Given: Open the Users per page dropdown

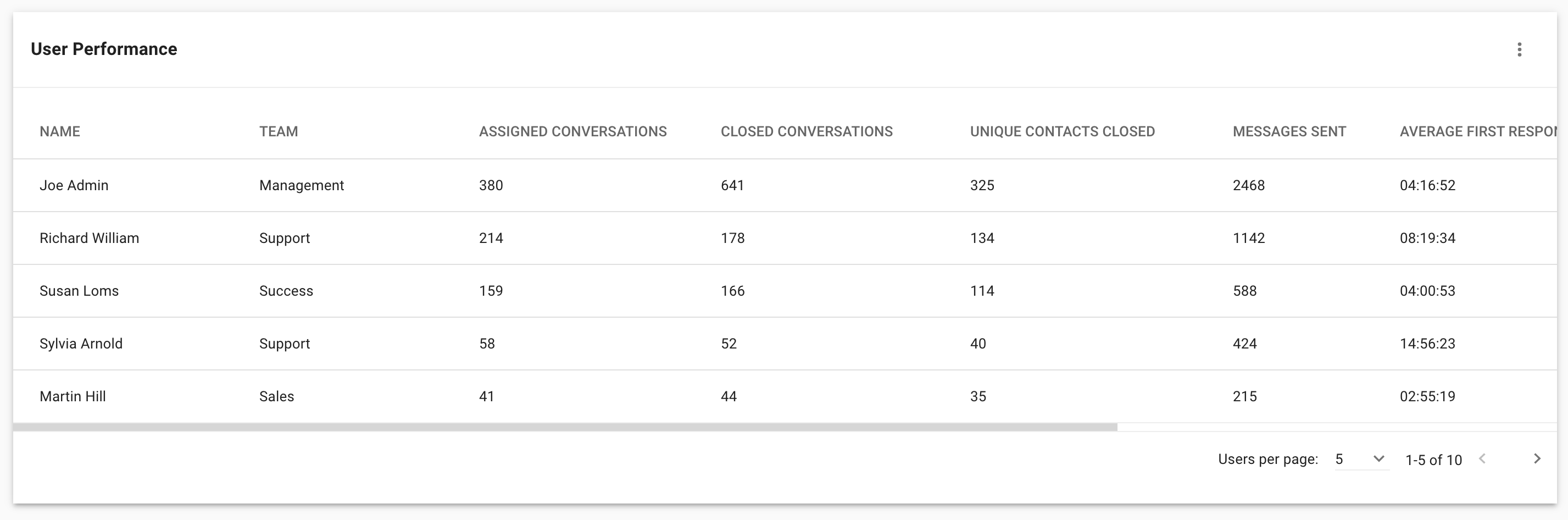Looking at the screenshot, I should (x=1361, y=459).
